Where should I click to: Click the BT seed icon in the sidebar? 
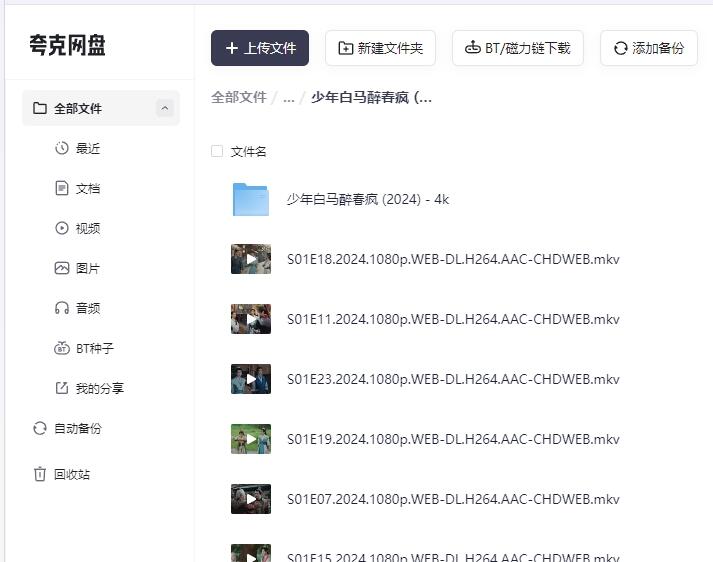pyautogui.click(x=62, y=348)
